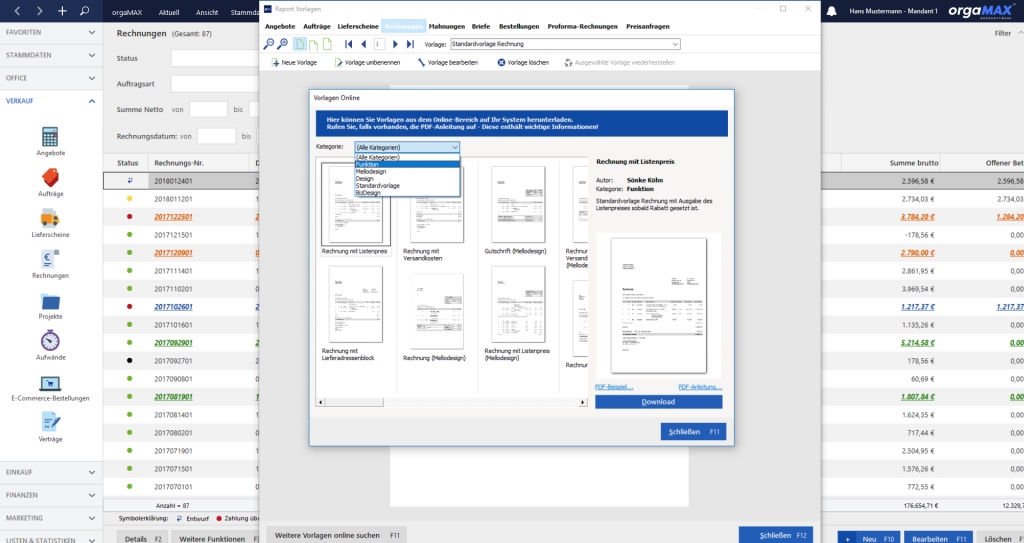Viewport: 1024px width, 543px height.
Task: Select Rechnung (Mellodesign) template thumbnail
Action: (436, 312)
